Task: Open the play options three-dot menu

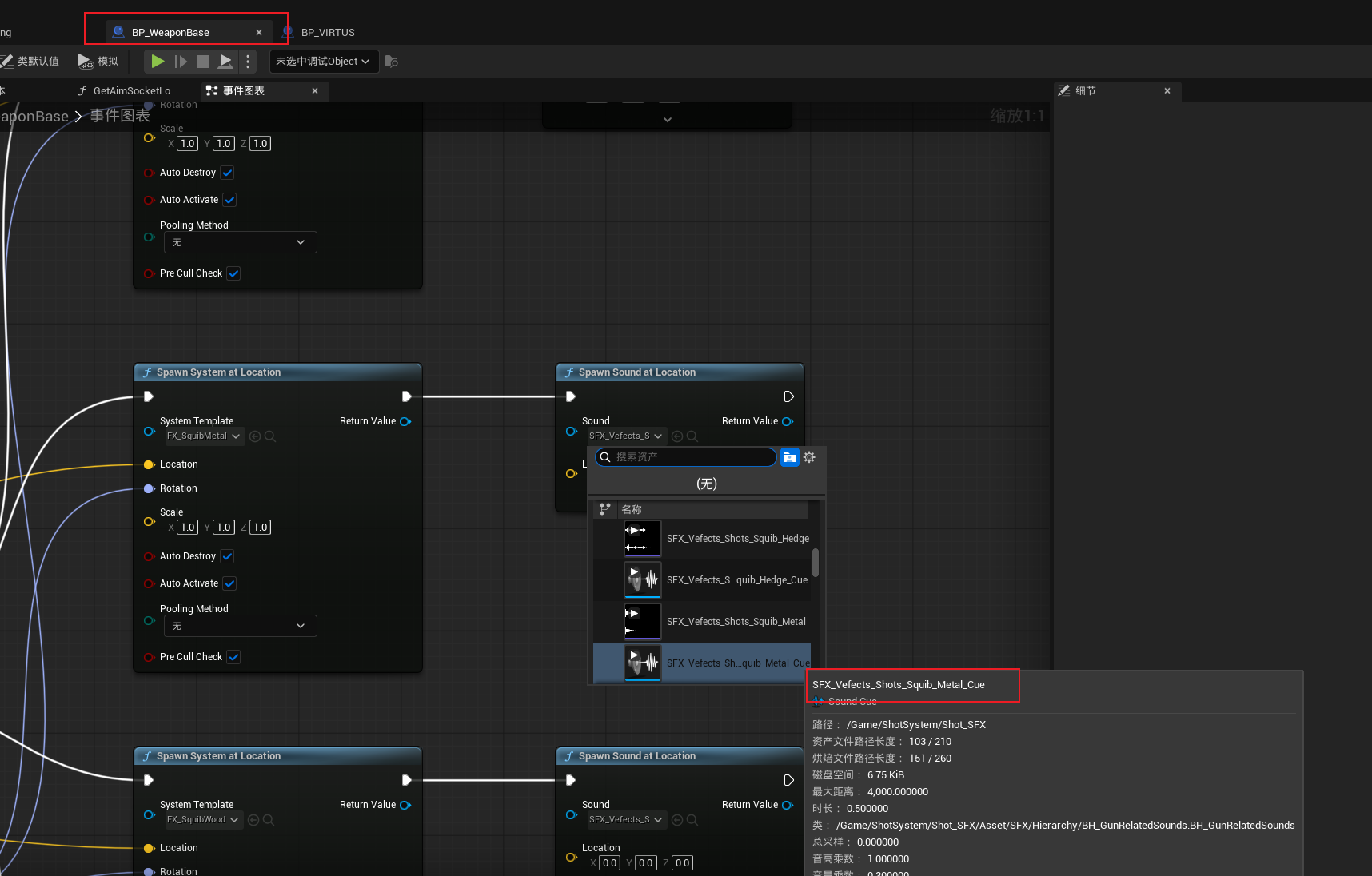Action: coord(248,61)
